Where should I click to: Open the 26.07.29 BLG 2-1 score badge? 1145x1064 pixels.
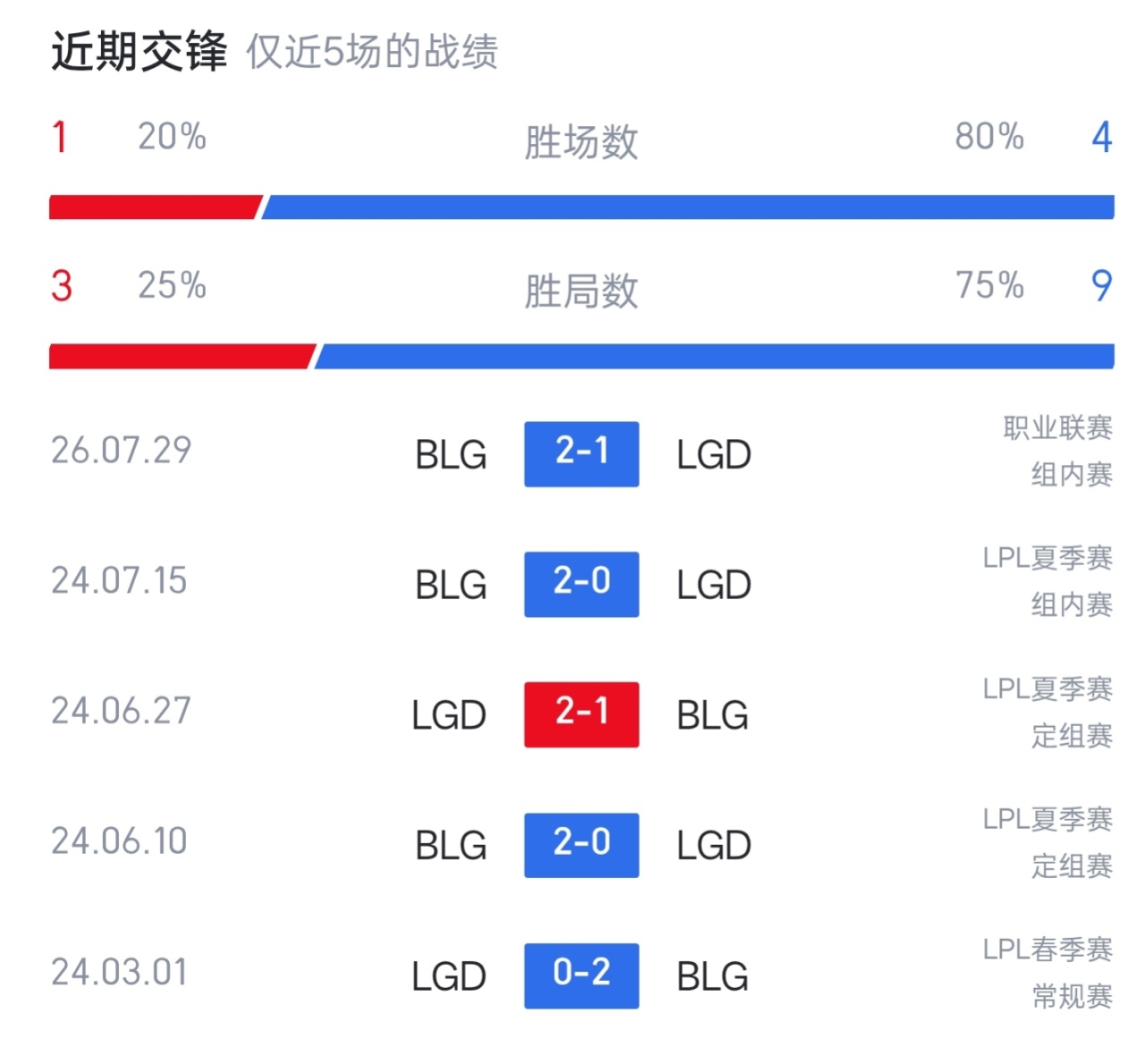click(x=581, y=454)
